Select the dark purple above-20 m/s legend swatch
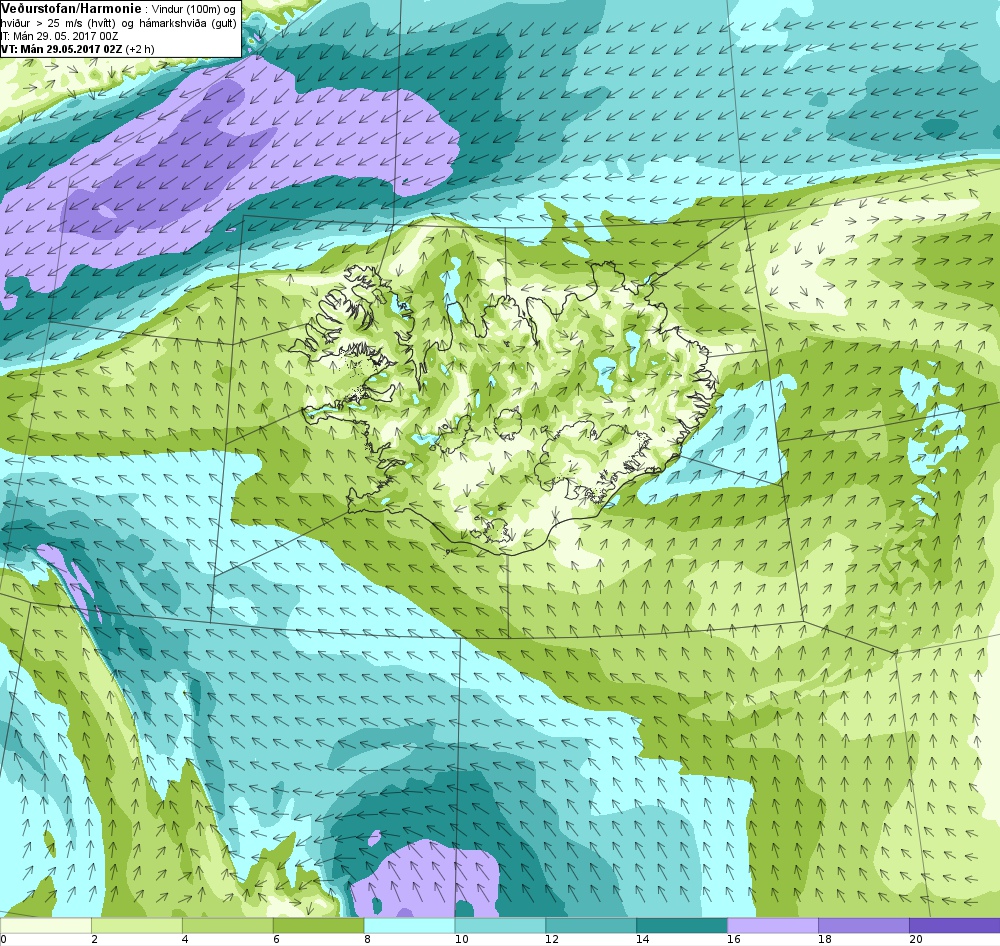Screen dimensions: 1000x946 pyautogui.click(x=954, y=925)
